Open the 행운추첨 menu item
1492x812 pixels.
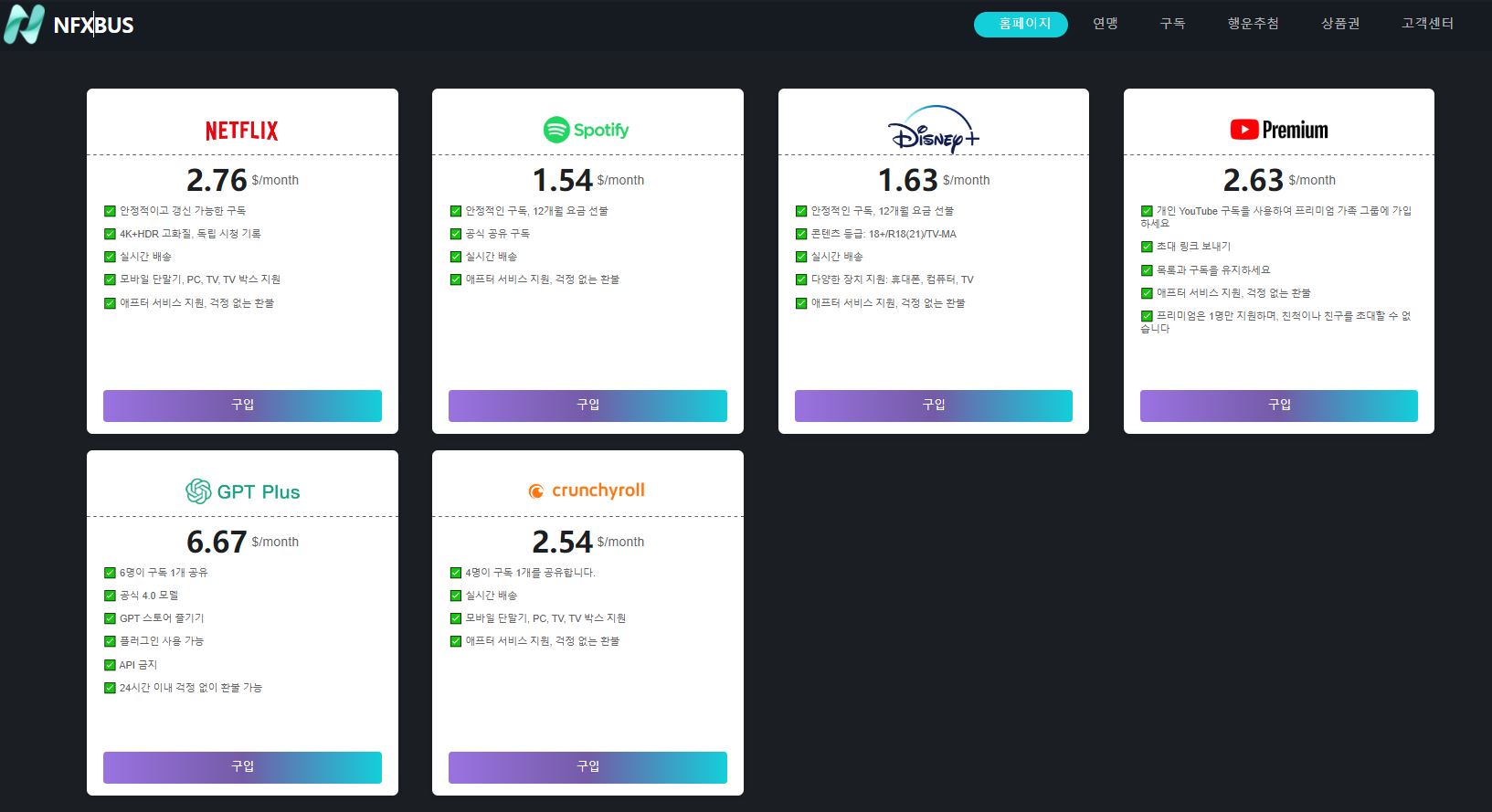click(1253, 24)
